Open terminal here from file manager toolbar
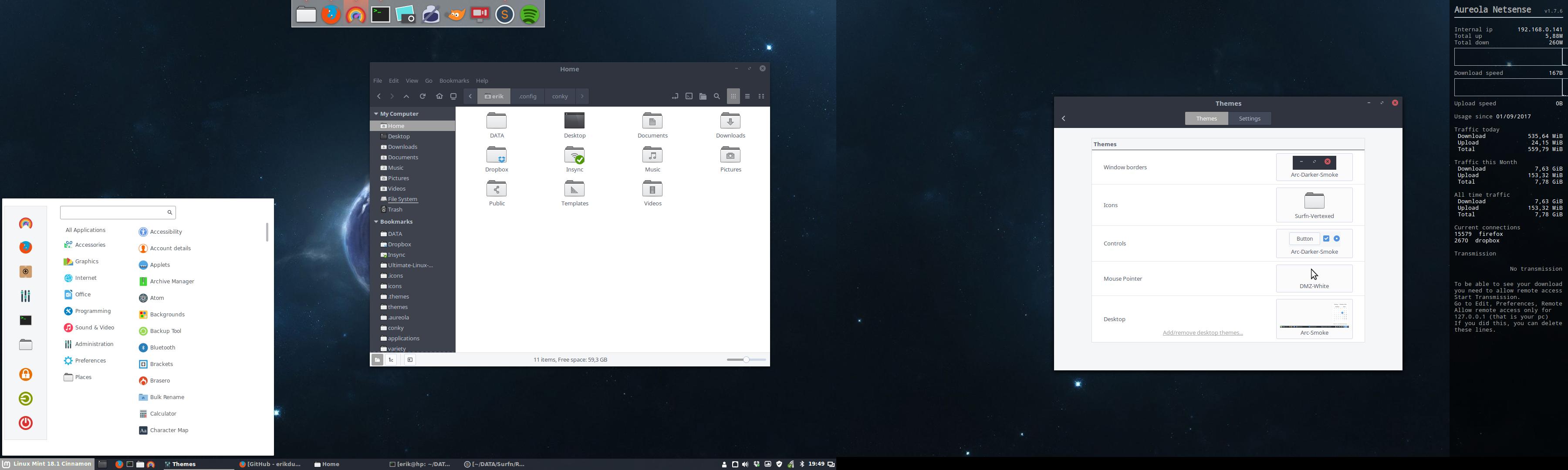The image size is (1568, 470). tap(689, 97)
